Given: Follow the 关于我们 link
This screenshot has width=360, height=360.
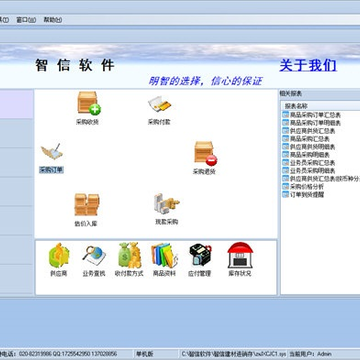Looking at the screenshot, I should (308, 65).
